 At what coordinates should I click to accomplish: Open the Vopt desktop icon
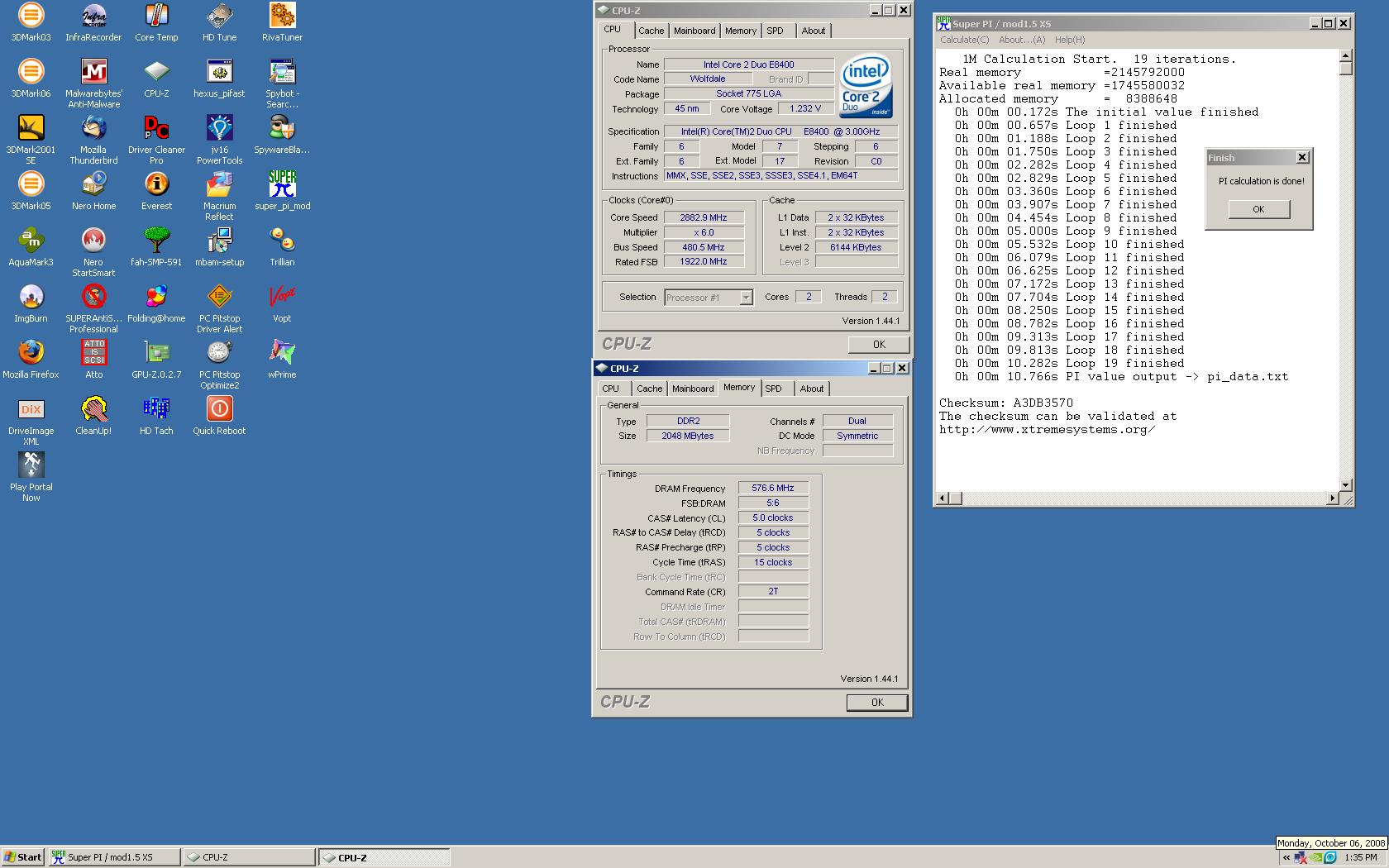click(282, 303)
